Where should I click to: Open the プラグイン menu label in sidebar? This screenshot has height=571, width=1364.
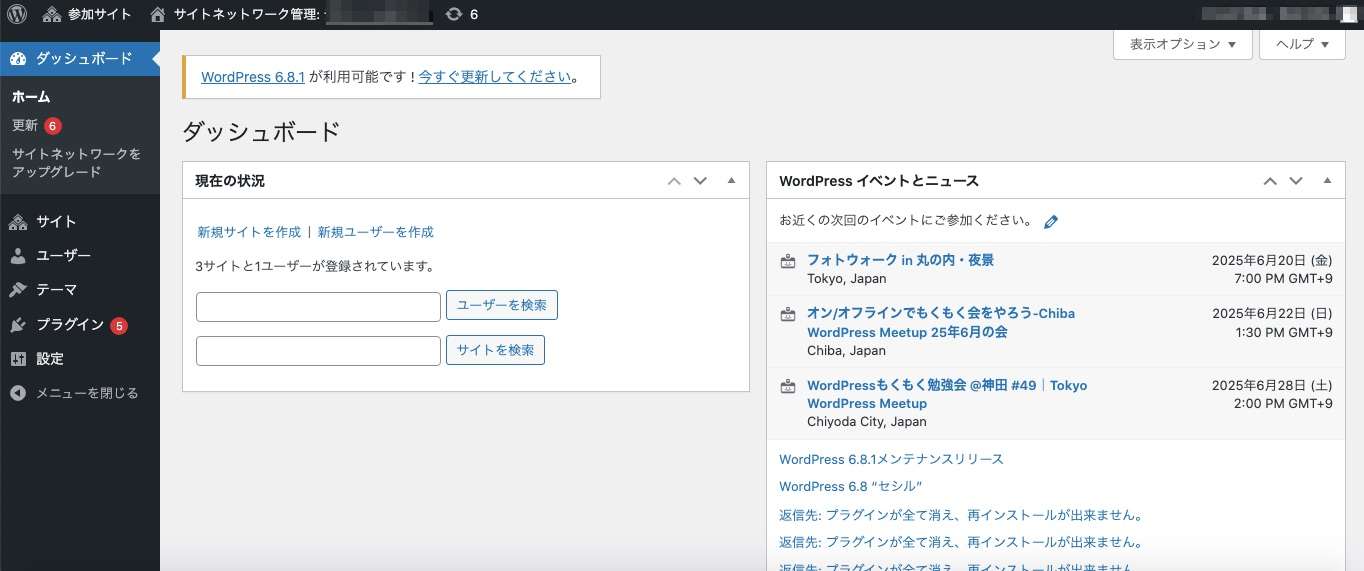[70, 325]
